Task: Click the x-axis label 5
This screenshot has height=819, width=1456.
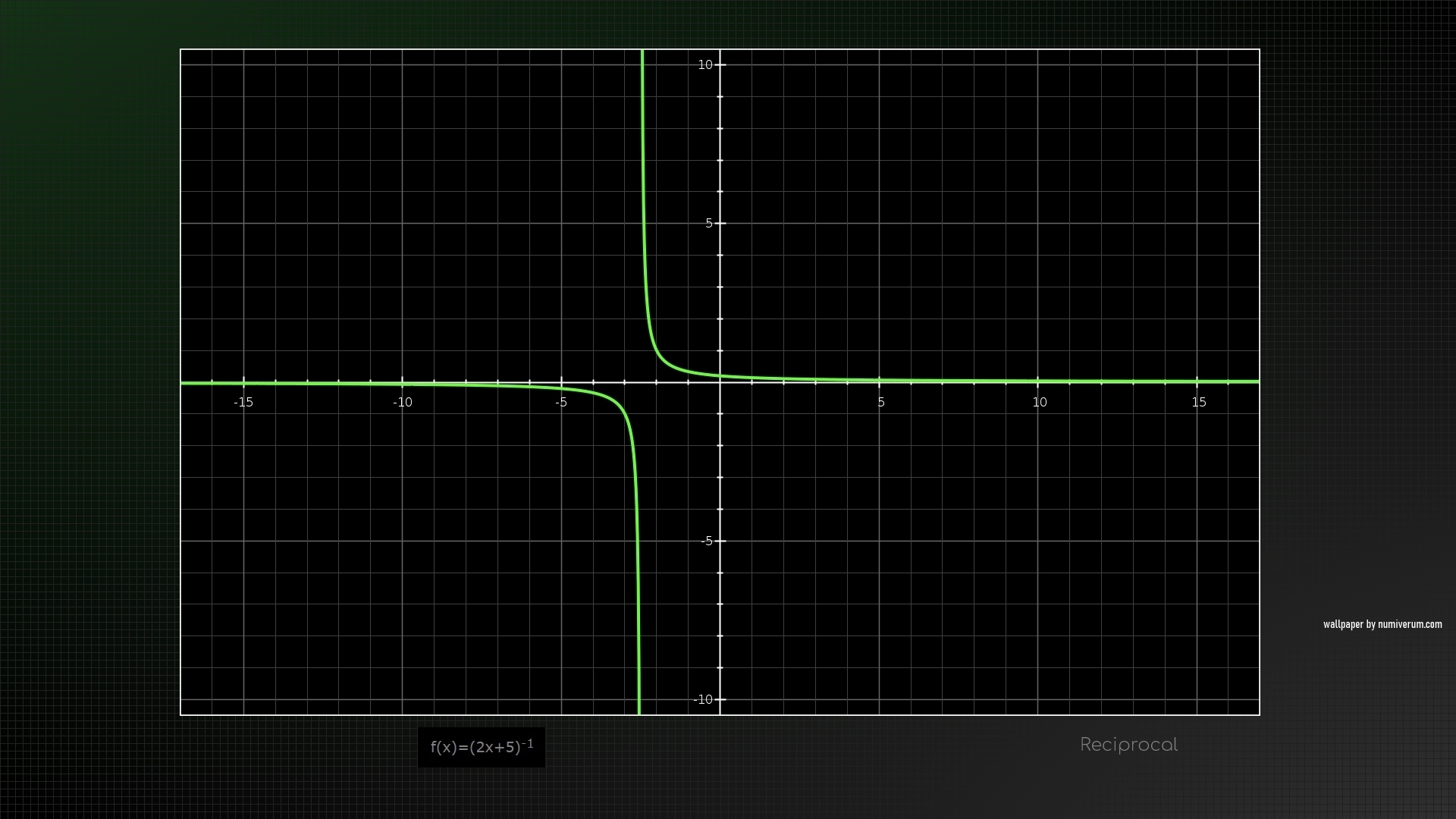Action: (880, 403)
